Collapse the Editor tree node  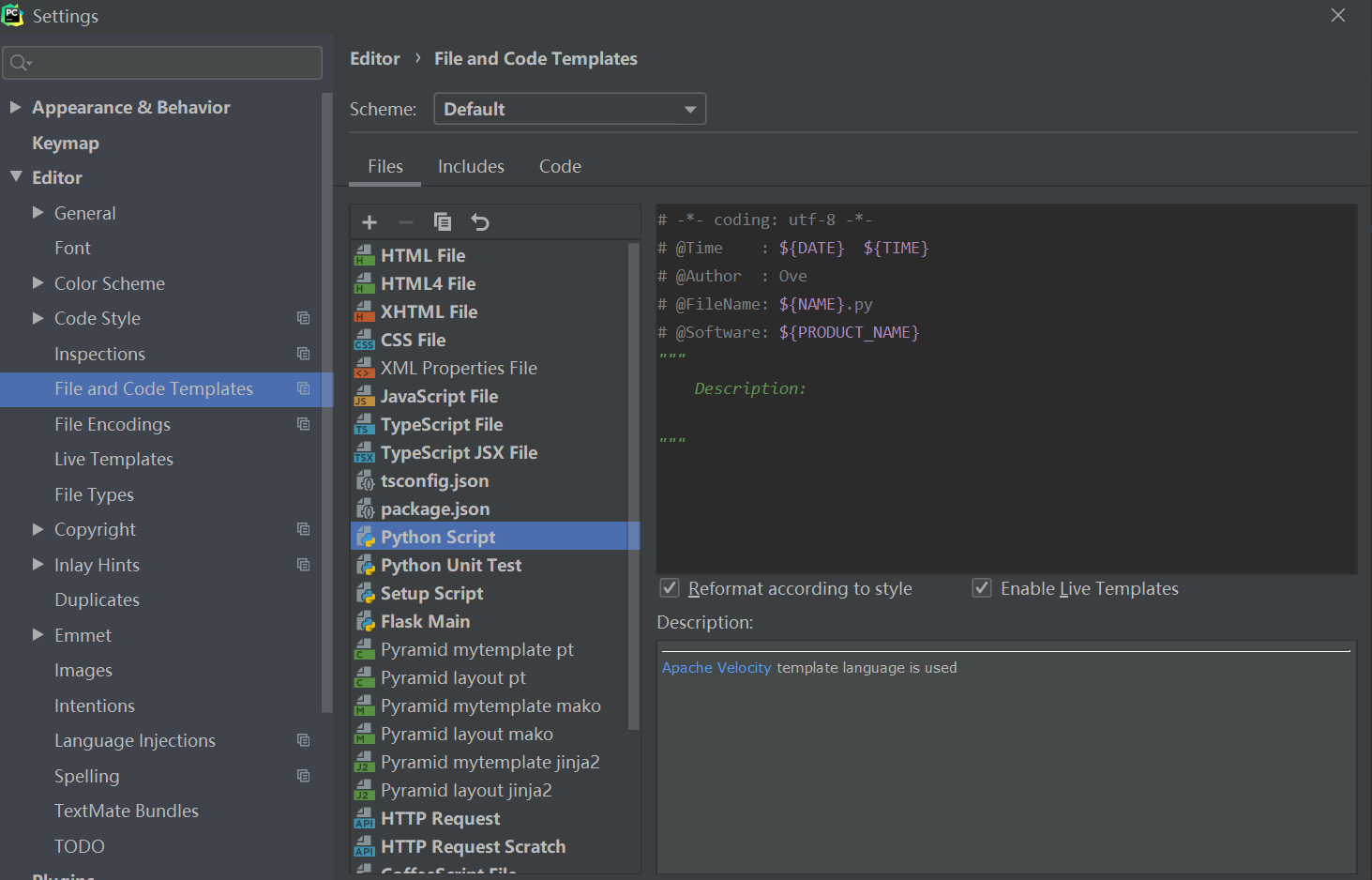click(x=16, y=176)
